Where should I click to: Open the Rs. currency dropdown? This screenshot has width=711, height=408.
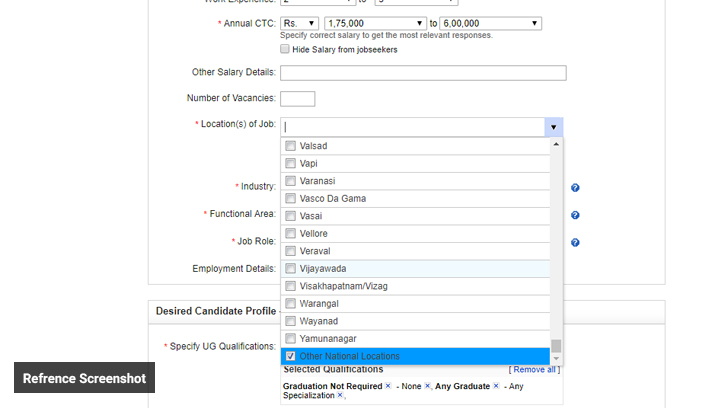point(300,23)
